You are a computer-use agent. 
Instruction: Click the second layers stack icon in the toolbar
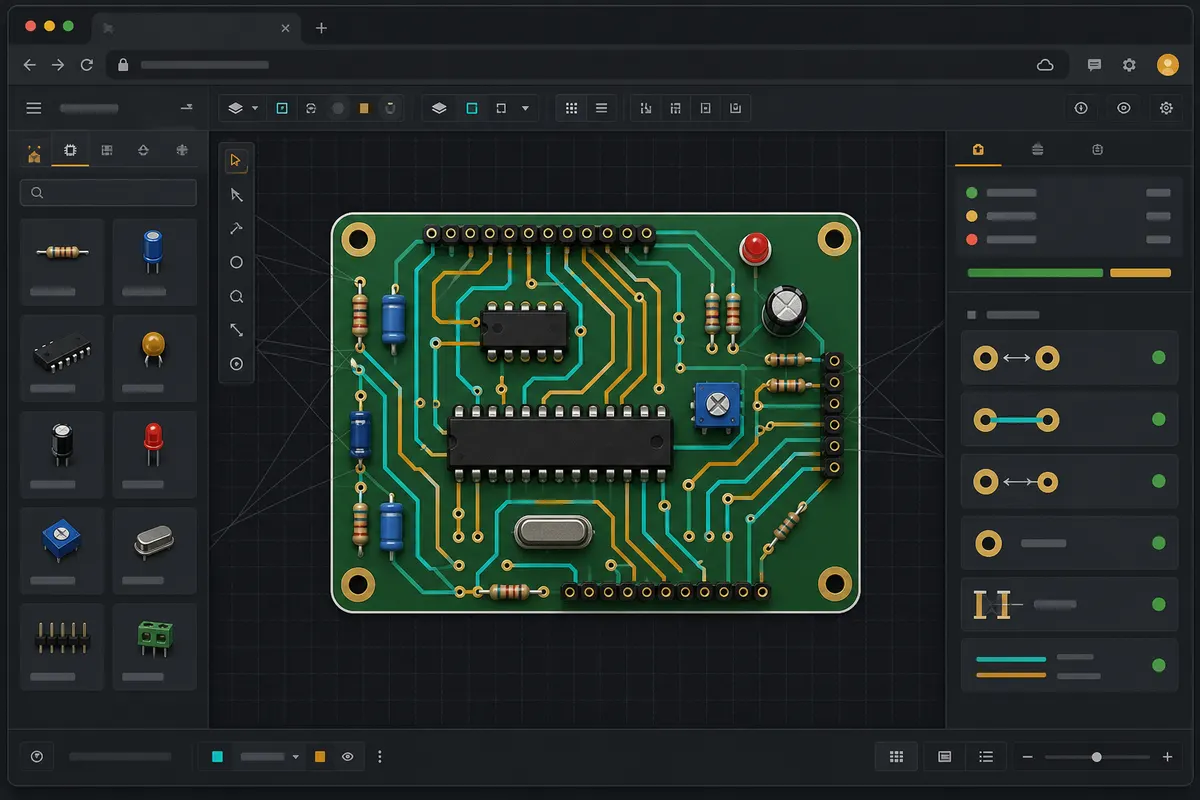pyautogui.click(x=439, y=108)
